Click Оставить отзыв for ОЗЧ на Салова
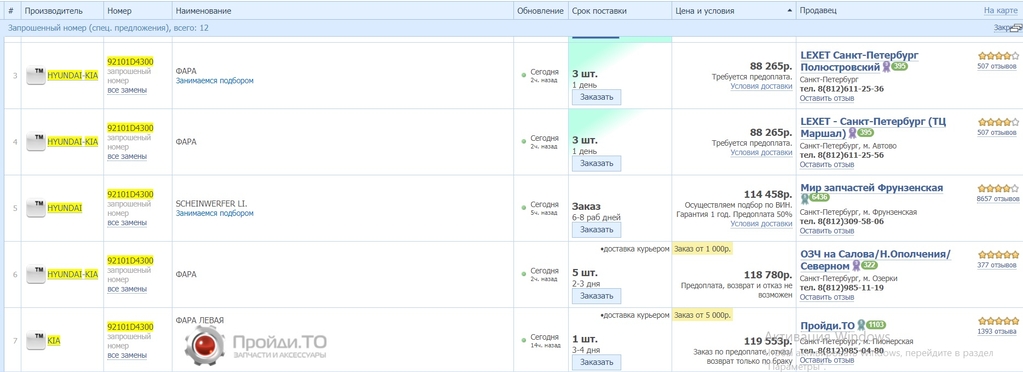Viewport: 1023px width, 372px height. 827,297
